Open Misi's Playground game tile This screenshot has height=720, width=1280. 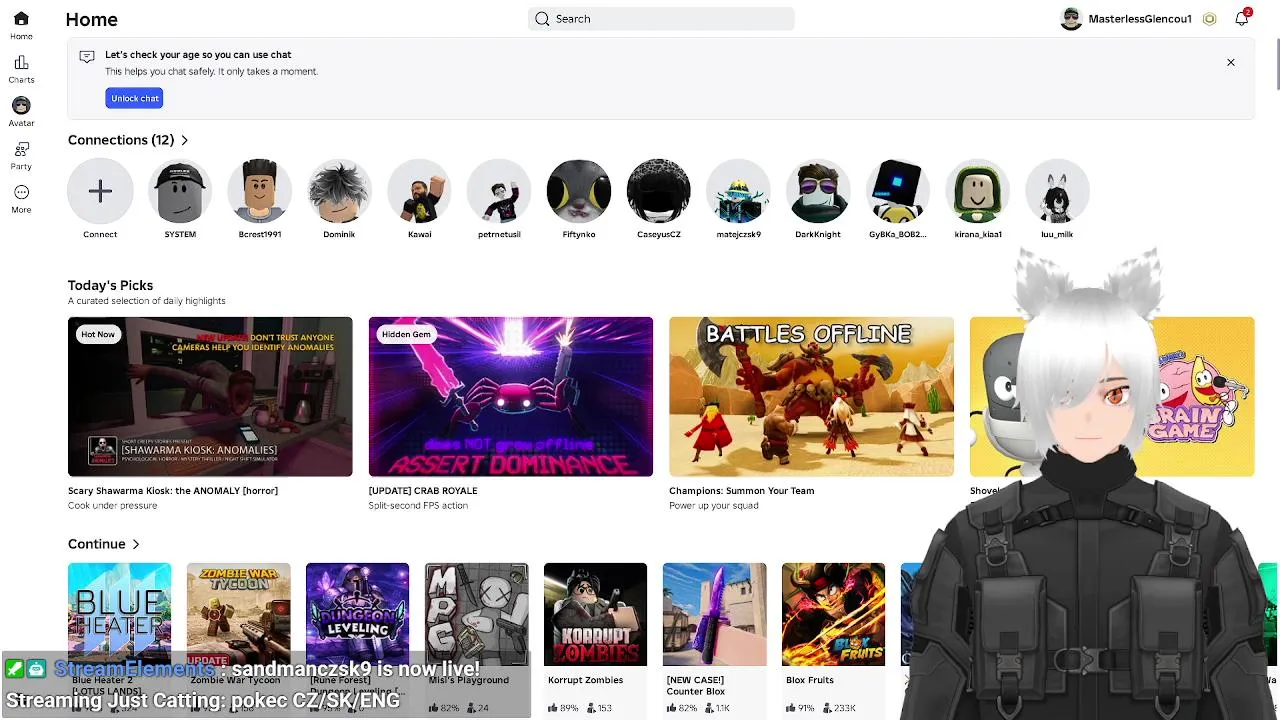coord(477,614)
